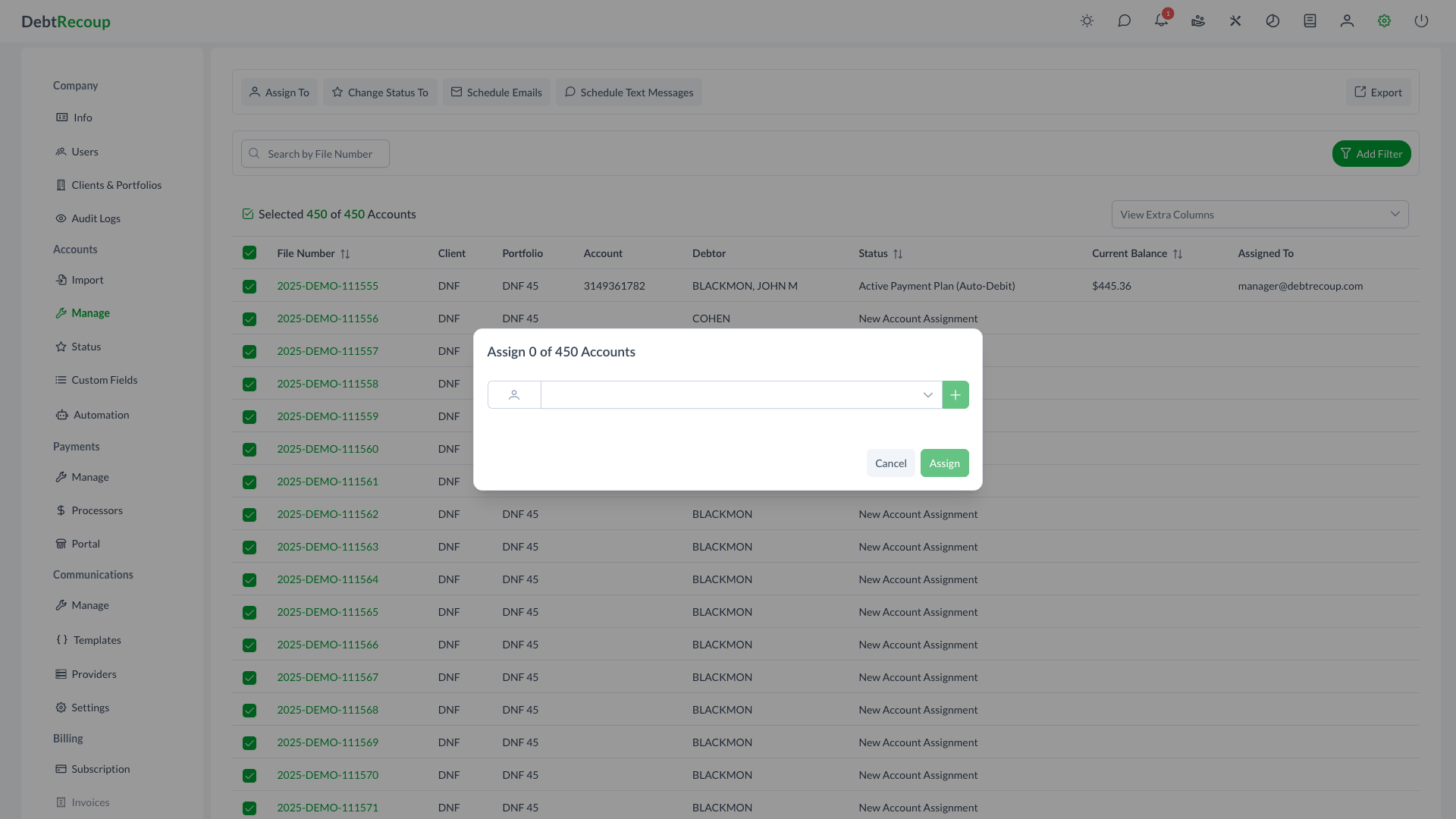Open the user dropdown in assign dialog
Viewport: 1456px width, 819px height.
(741, 395)
